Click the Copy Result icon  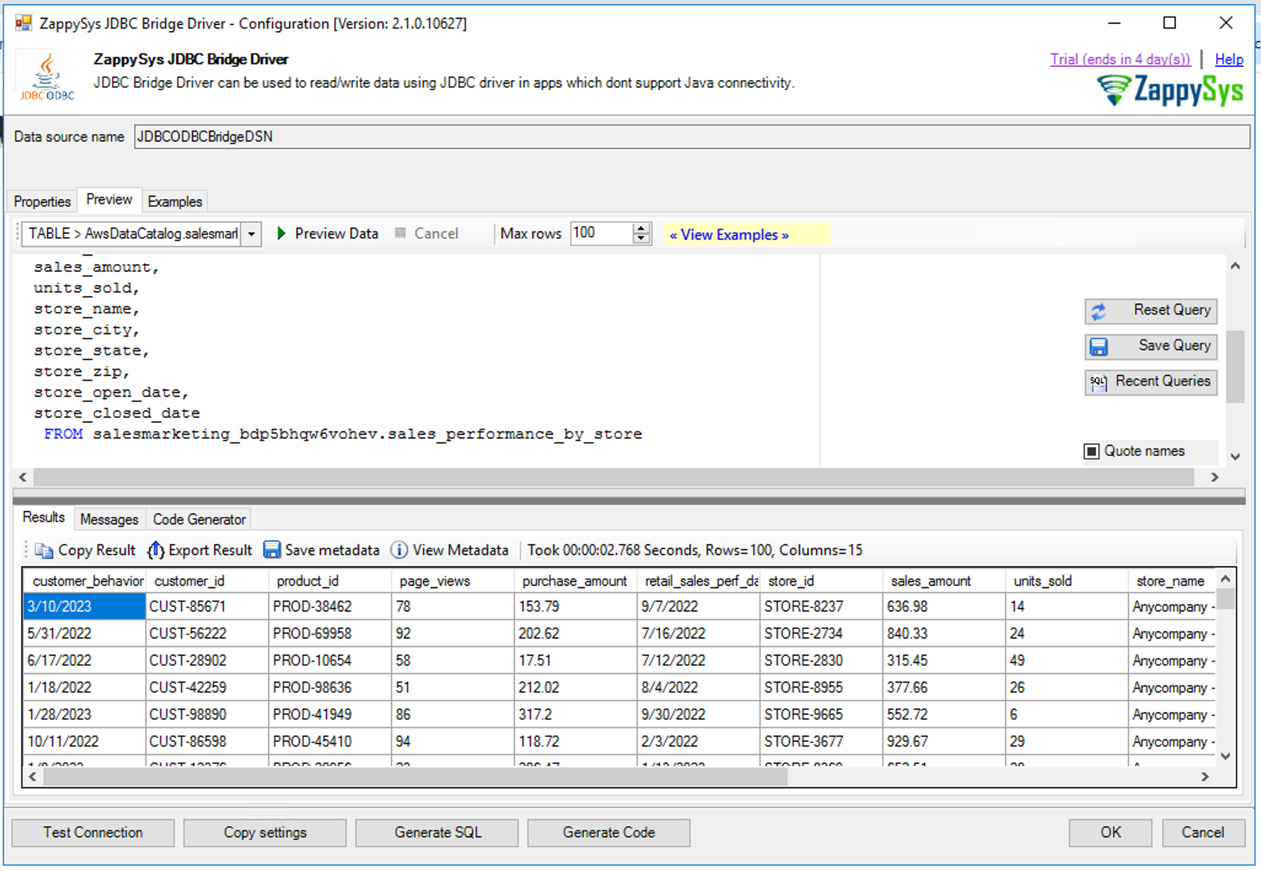coord(43,549)
